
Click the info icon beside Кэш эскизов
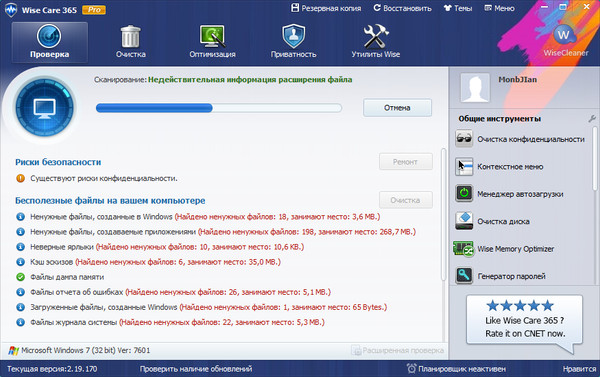pyautogui.click(x=20, y=262)
